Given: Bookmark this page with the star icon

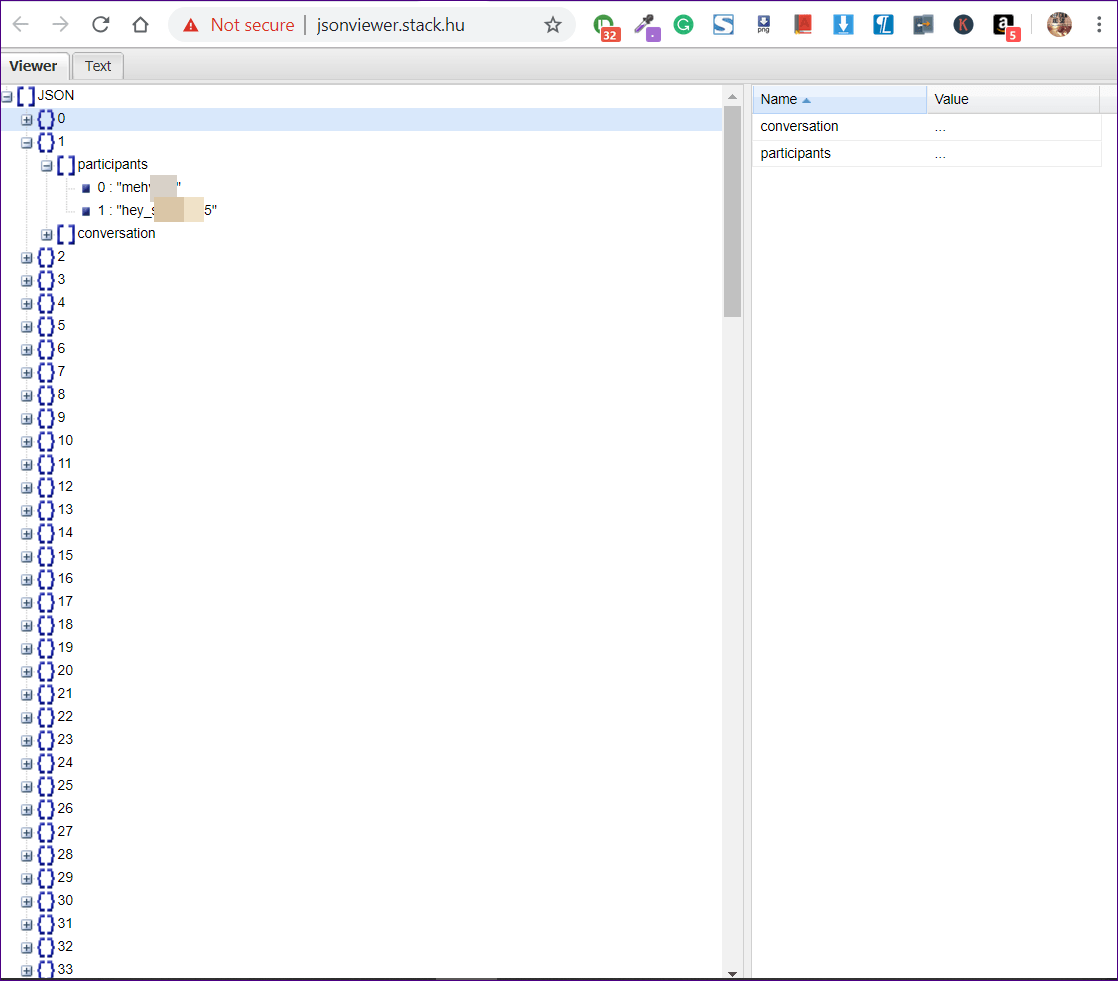Looking at the screenshot, I should pos(553,25).
